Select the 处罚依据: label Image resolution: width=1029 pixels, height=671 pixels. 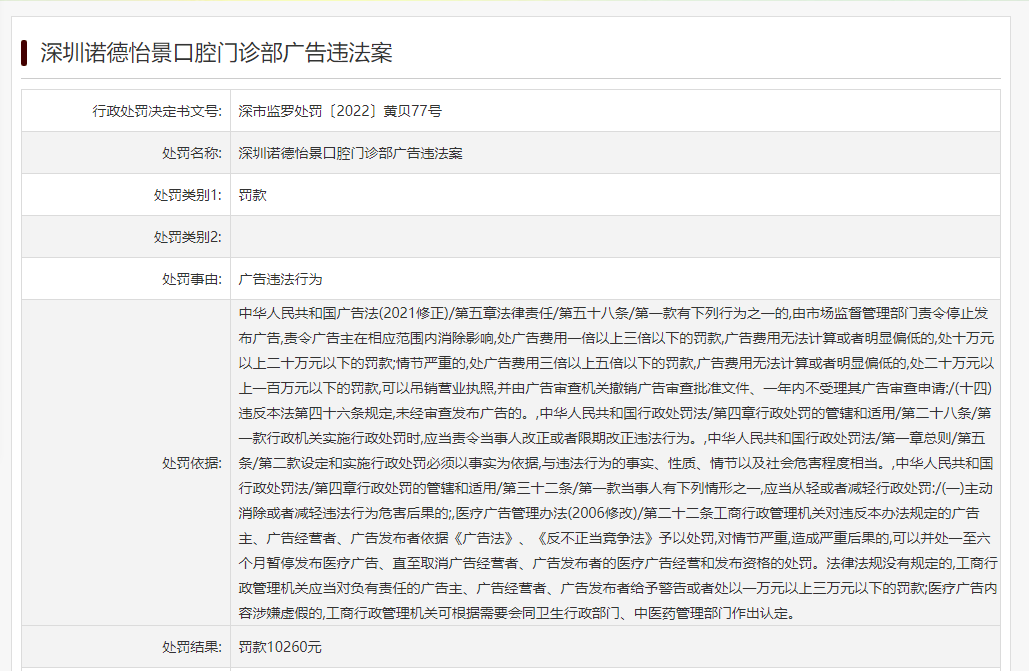point(192,463)
